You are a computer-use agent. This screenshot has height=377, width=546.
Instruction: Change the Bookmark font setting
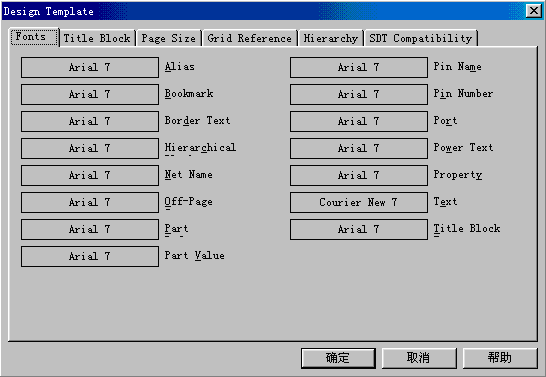point(90,94)
